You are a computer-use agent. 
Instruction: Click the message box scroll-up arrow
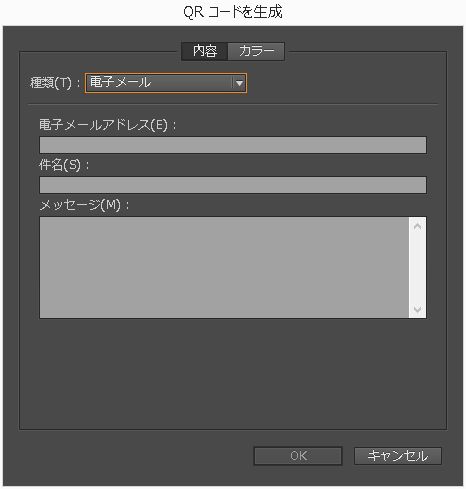(417, 226)
